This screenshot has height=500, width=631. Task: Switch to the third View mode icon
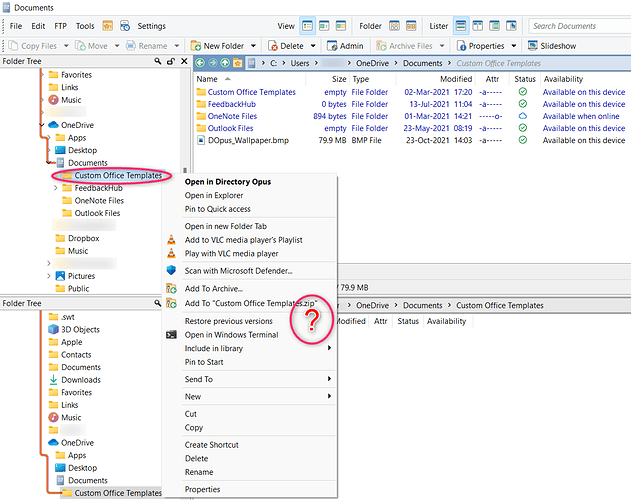click(340, 26)
